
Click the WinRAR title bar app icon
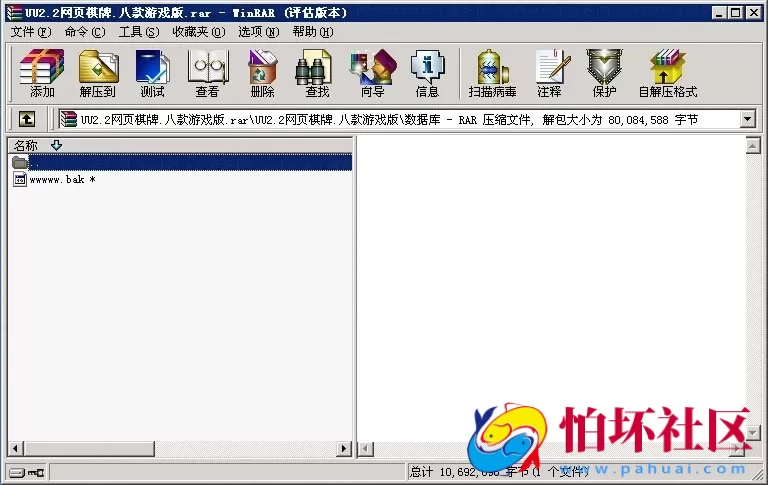click(x=14, y=13)
